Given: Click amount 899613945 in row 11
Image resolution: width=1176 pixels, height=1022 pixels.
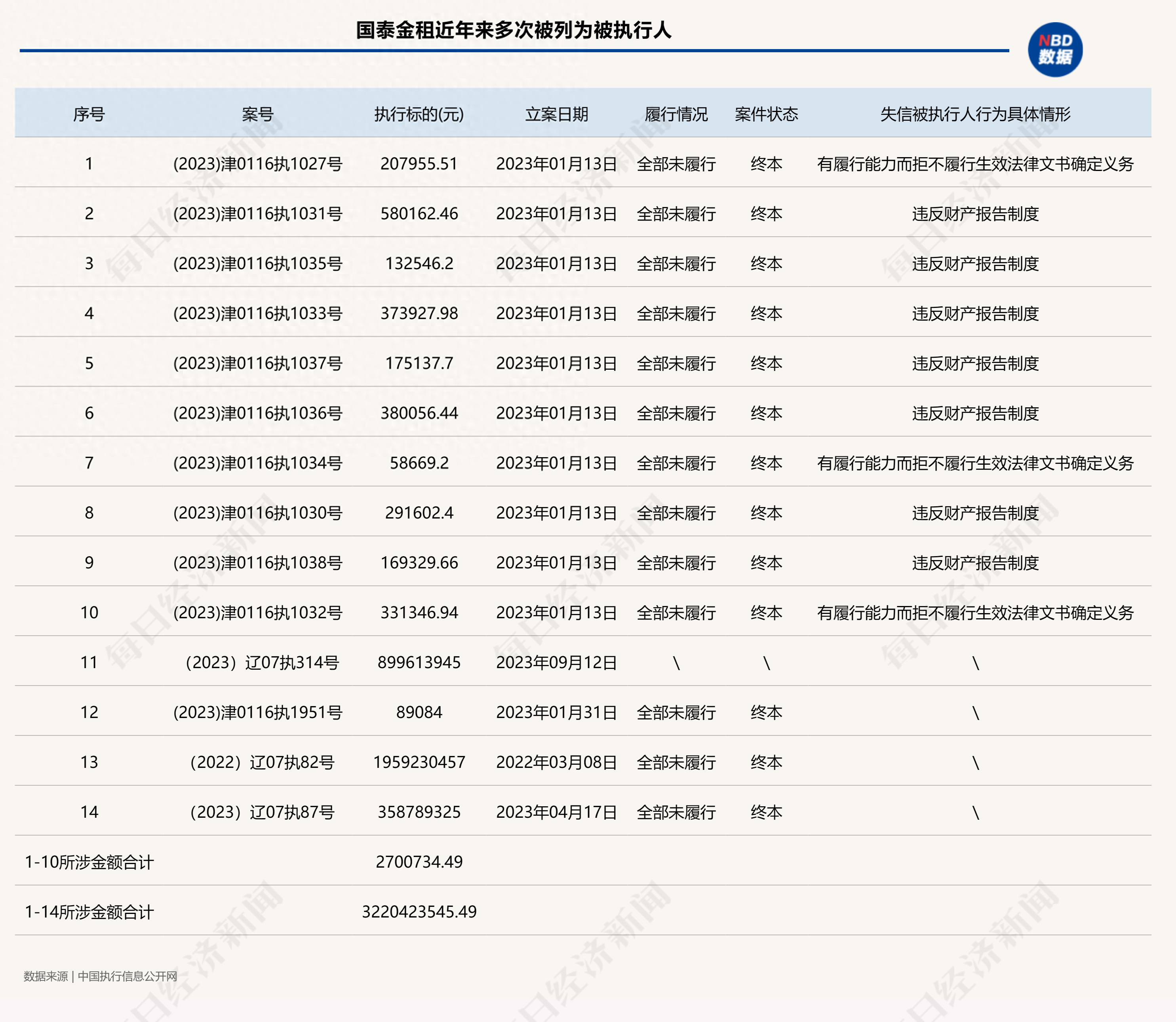Looking at the screenshot, I should [x=419, y=663].
